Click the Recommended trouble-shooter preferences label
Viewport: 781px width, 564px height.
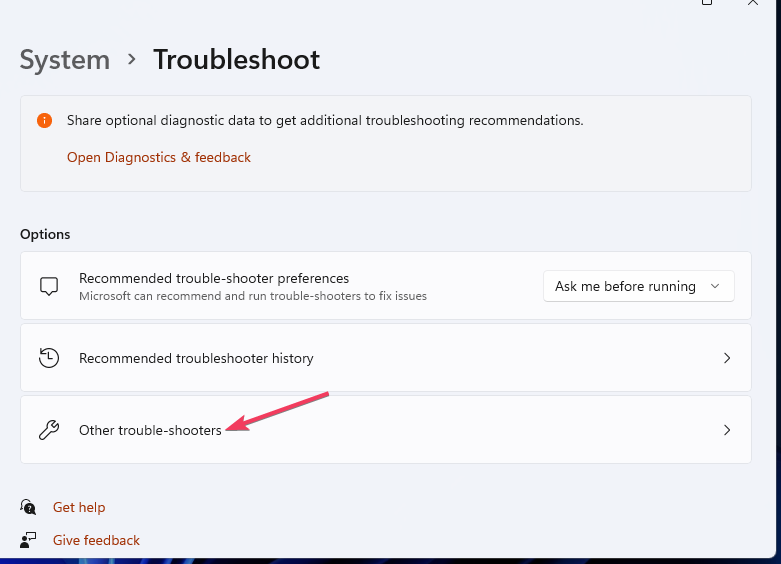(214, 278)
